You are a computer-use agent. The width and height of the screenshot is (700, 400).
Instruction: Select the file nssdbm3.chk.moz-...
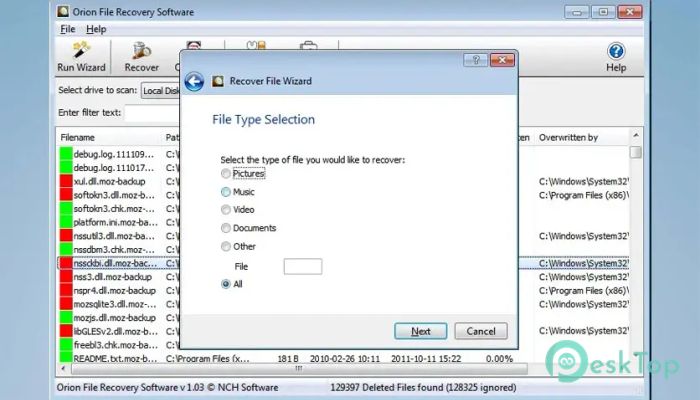pyautogui.click(x=114, y=249)
